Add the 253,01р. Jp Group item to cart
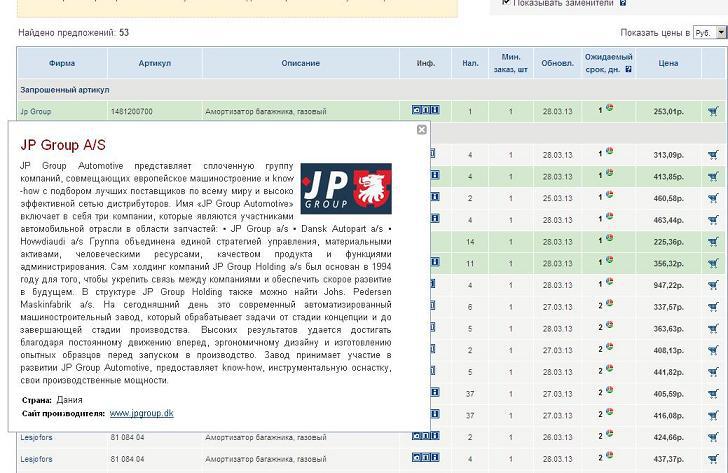728x473 pixels. (x=713, y=111)
